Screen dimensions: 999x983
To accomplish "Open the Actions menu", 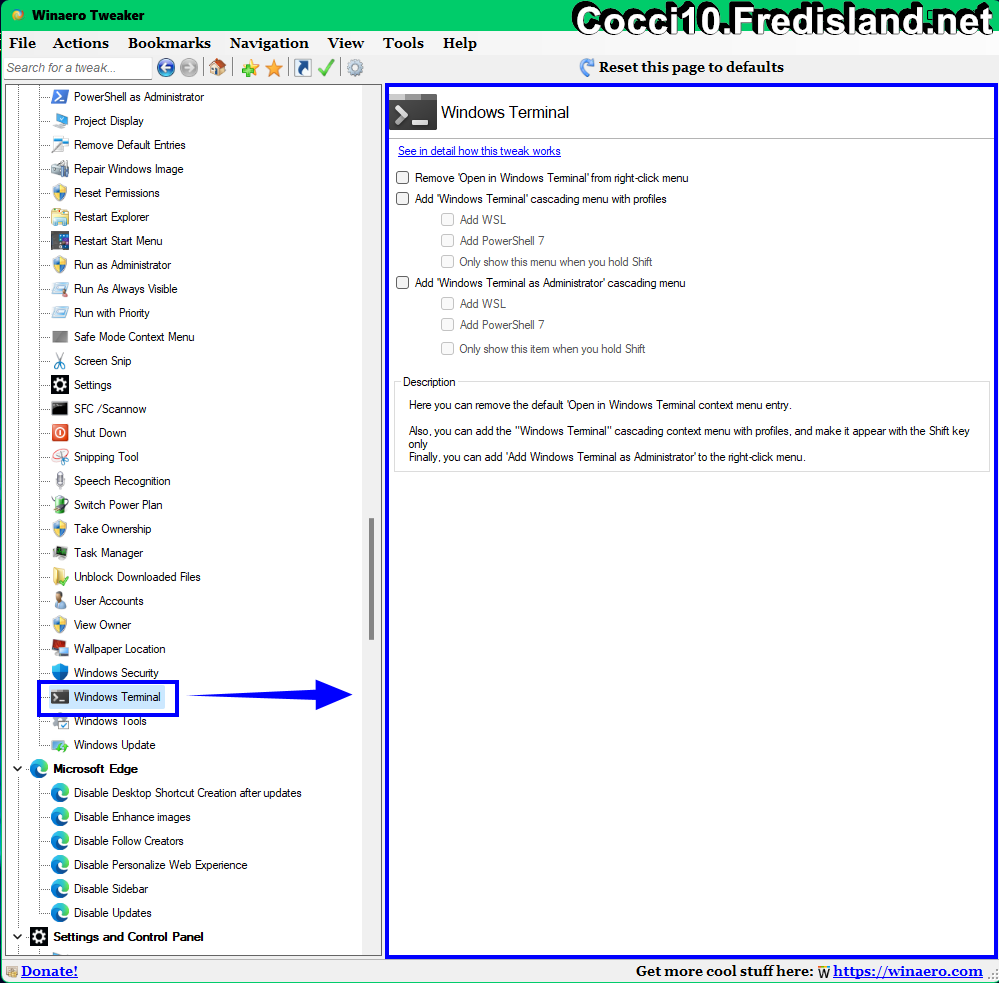I will pos(80,43).
